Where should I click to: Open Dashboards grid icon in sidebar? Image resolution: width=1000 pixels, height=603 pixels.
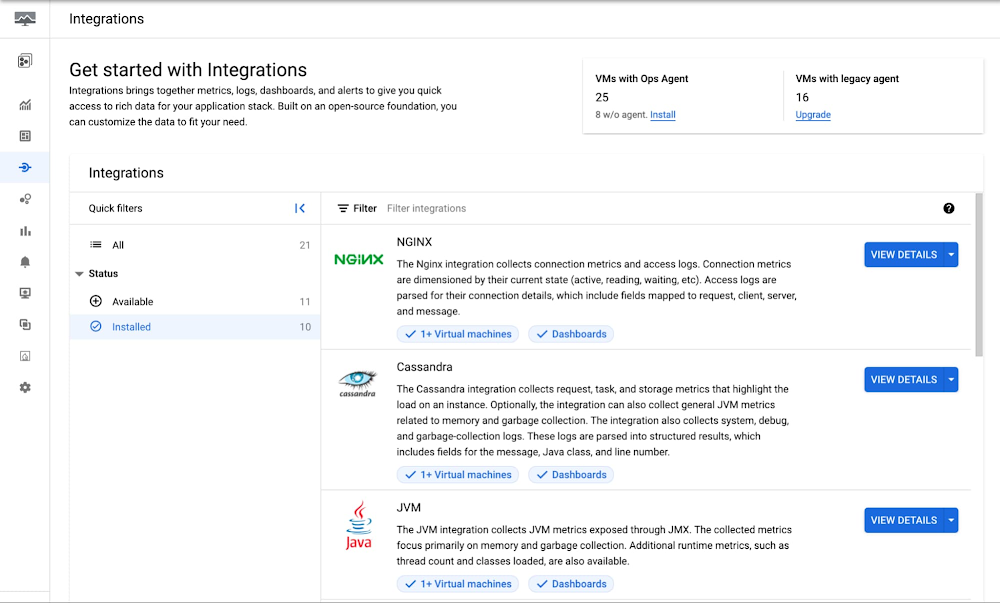[x=25, y=136]
